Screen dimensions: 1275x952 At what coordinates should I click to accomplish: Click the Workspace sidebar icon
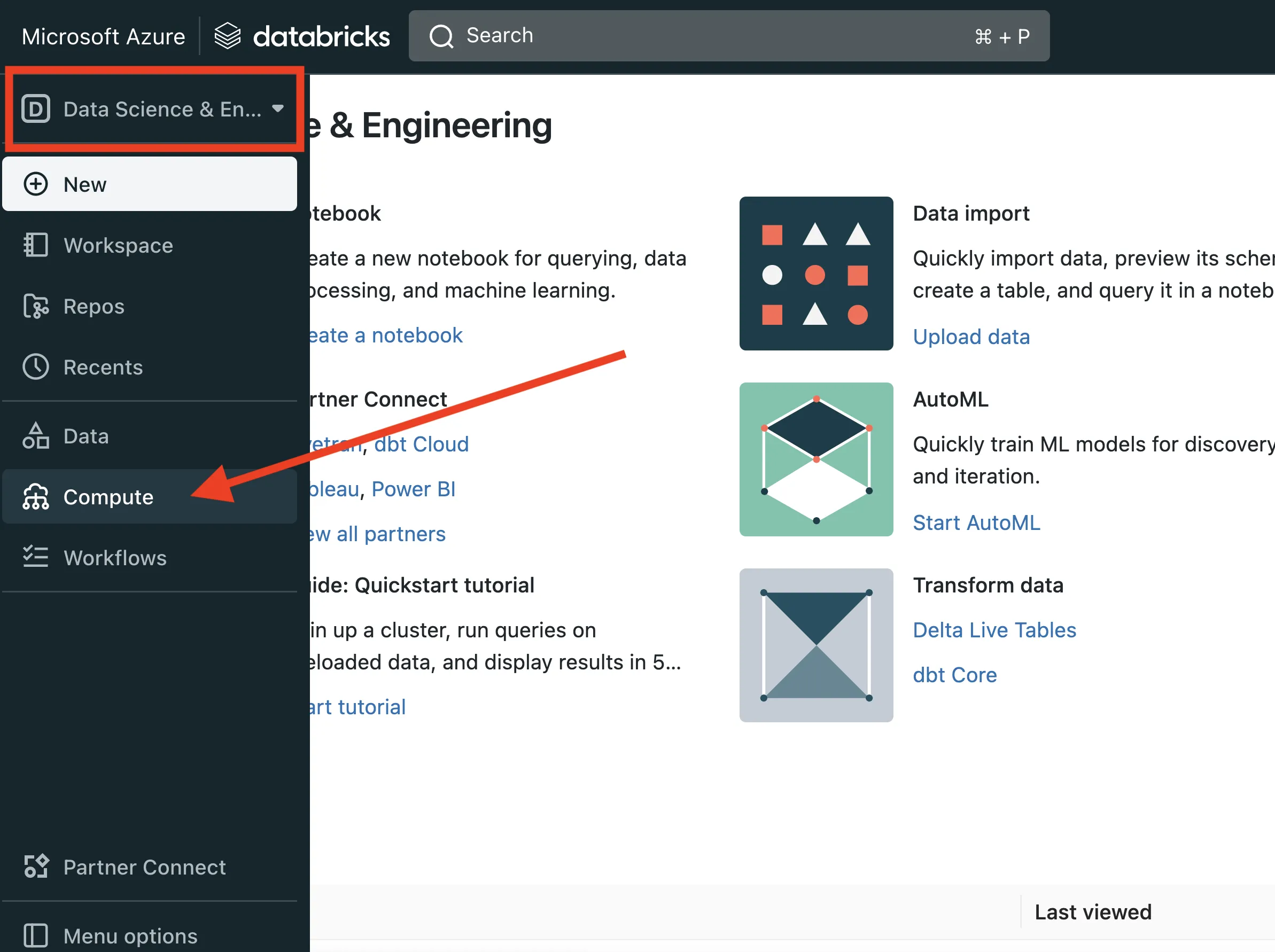[x=35, y=246]
